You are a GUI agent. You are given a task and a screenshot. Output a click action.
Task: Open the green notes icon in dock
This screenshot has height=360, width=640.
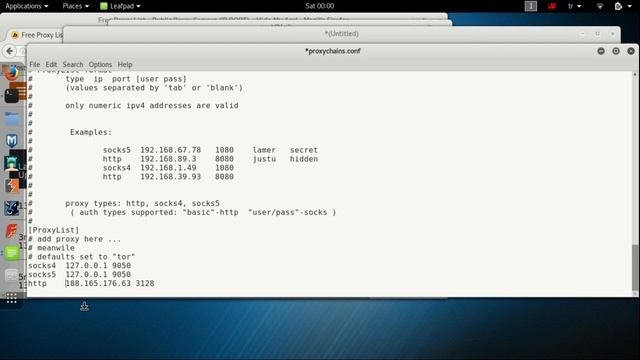(x=11, y=253)
